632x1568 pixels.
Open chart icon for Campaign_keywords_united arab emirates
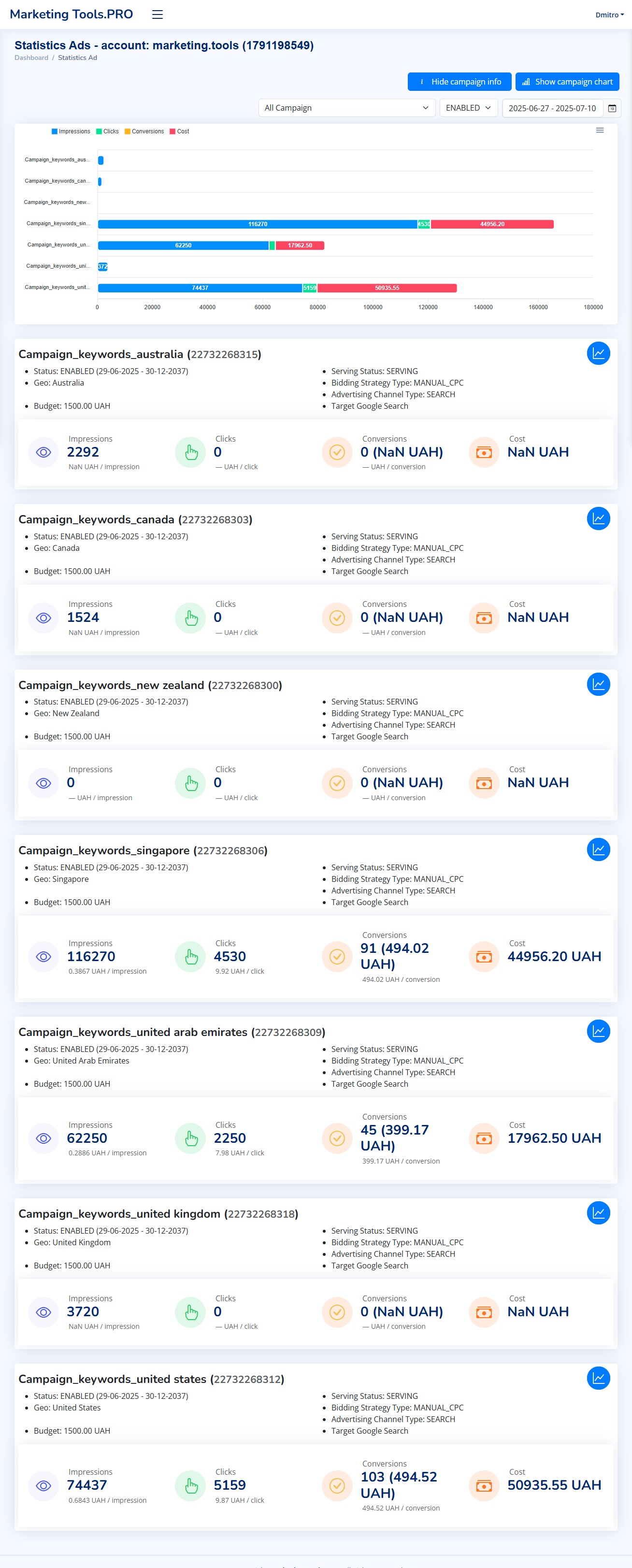598,1031
